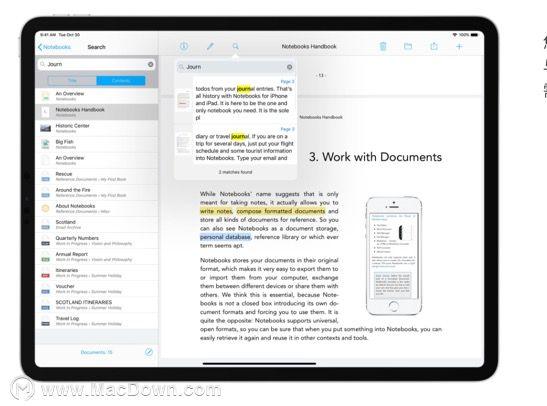Click highlighted text 'compose formatted documents'
The image size is (547, 406).
click(281, 211)
